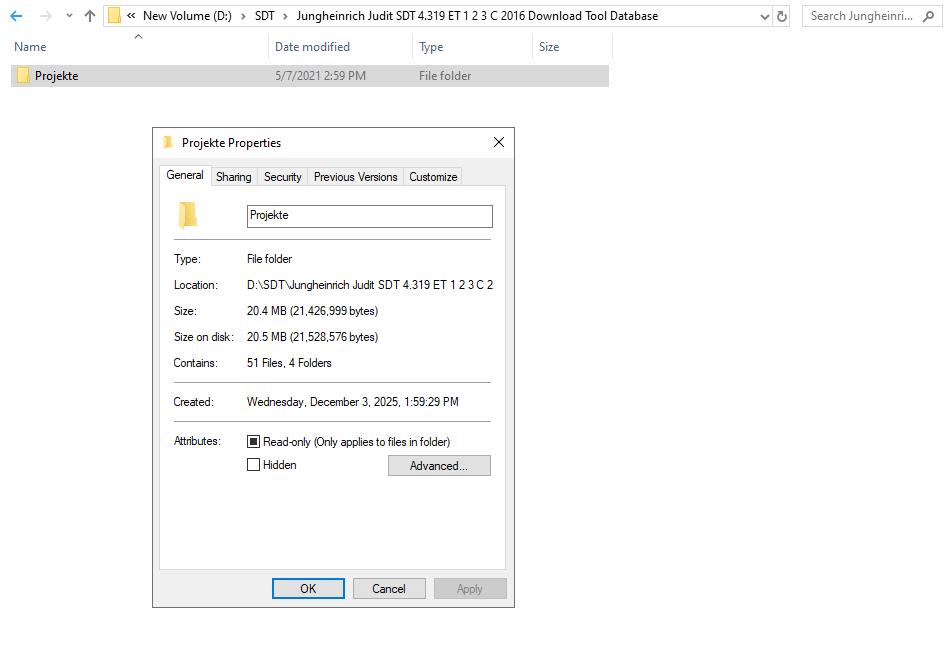Image resolution: width=947 pixels, height=652 pixels.
Task: Expand the chevron after SDT in the path
Action: 285,16
